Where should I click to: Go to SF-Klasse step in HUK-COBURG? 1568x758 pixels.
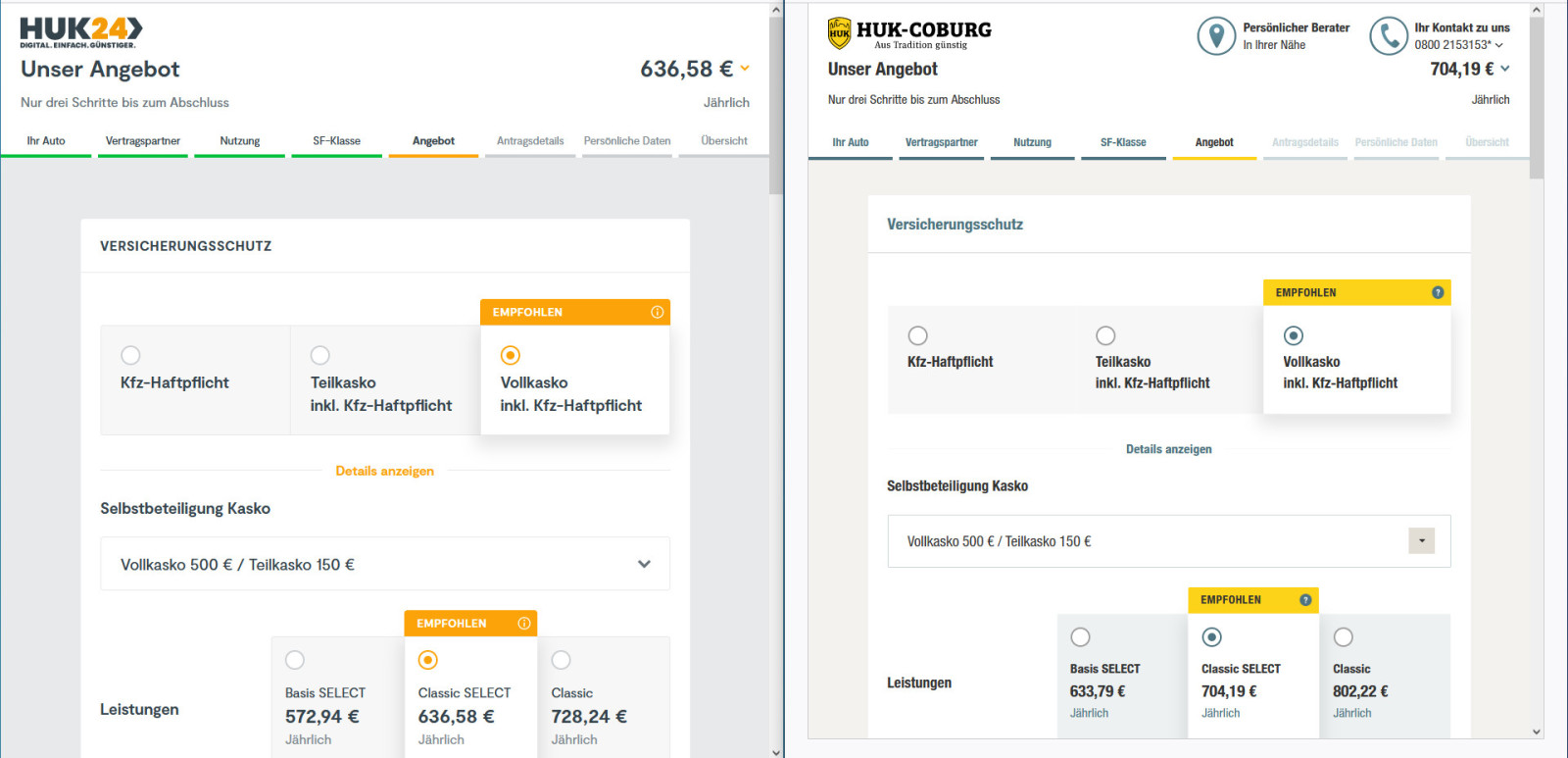pos(1123,142)
